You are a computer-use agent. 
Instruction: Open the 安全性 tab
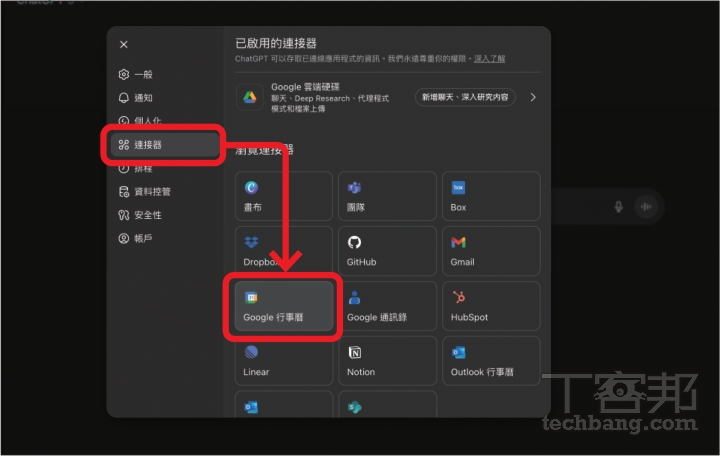click(164, 215)
